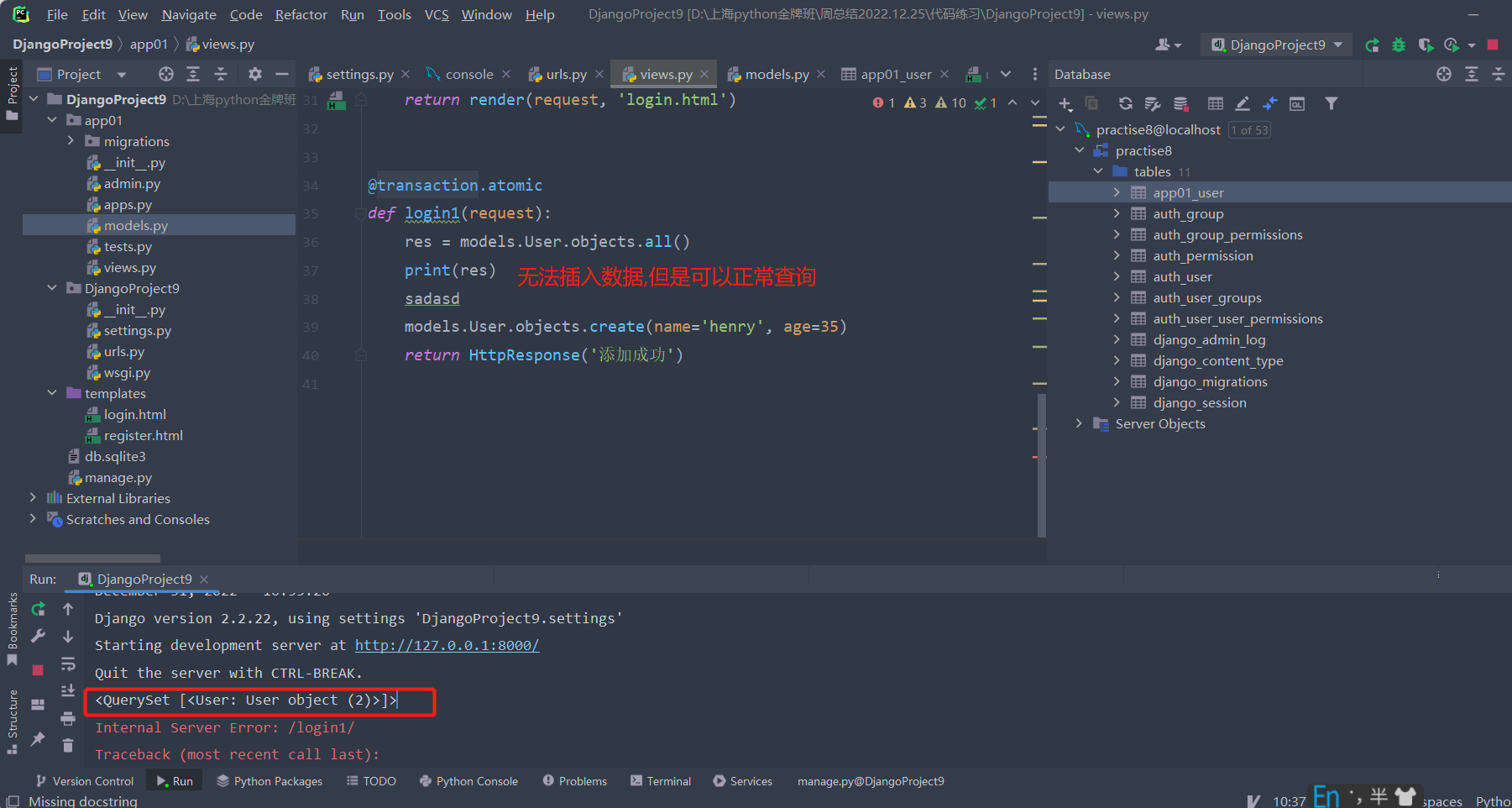
Task: Click the Project panel horizontal scrollbar
Action: click(x=92, y=558)
